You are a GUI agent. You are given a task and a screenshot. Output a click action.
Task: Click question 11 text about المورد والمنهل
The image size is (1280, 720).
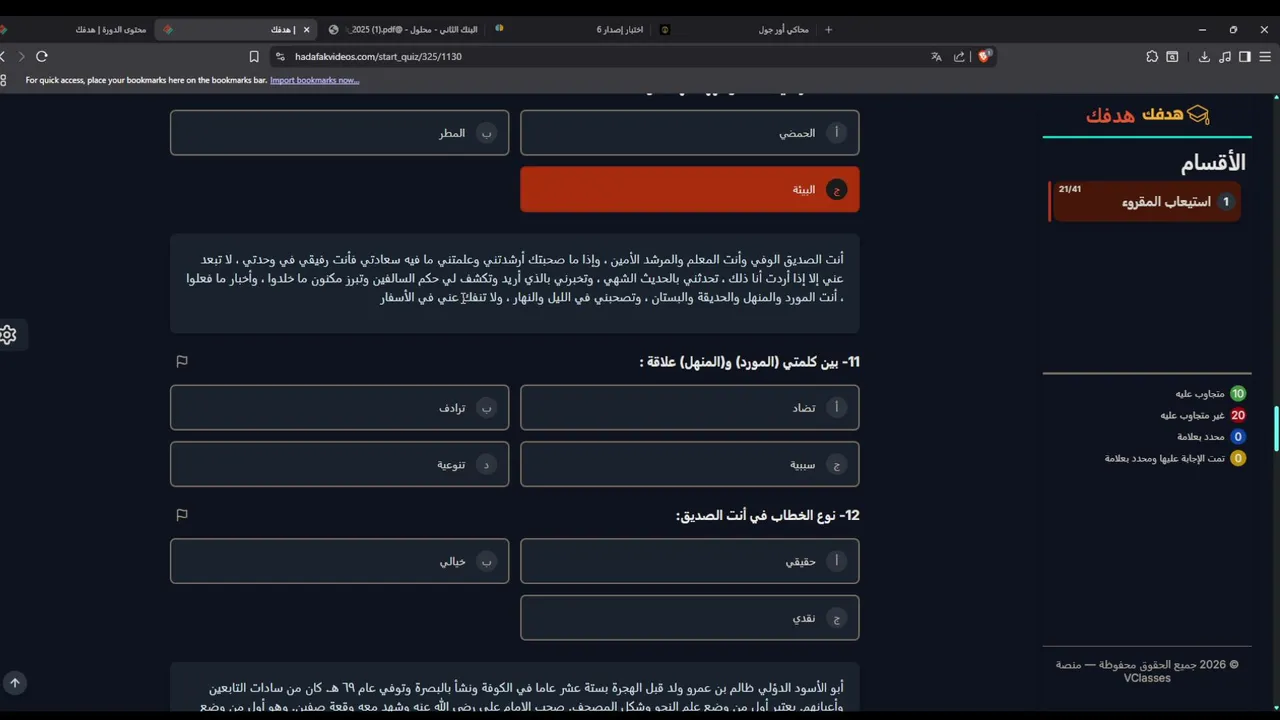pos(749,362)
